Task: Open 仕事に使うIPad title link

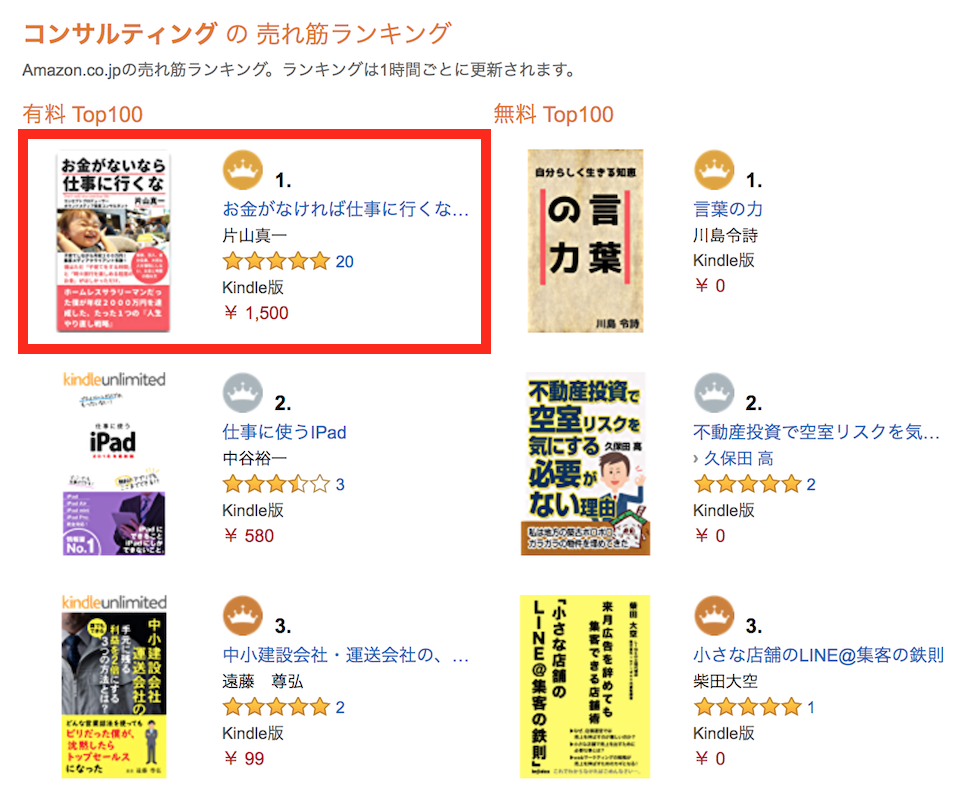Action: (284, 432)
